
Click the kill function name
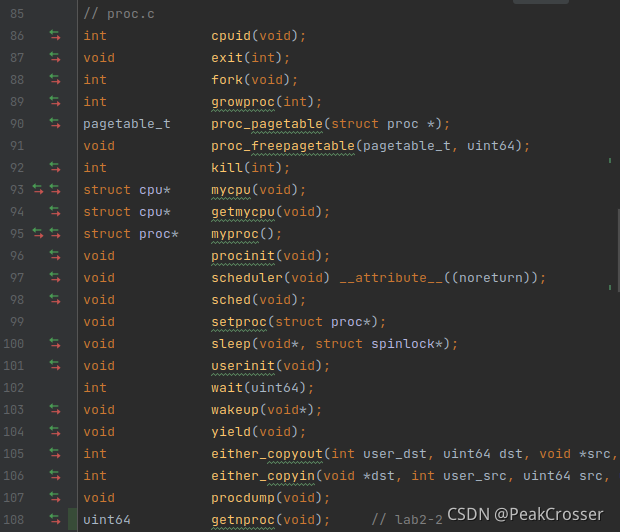(x=227, y=168)
